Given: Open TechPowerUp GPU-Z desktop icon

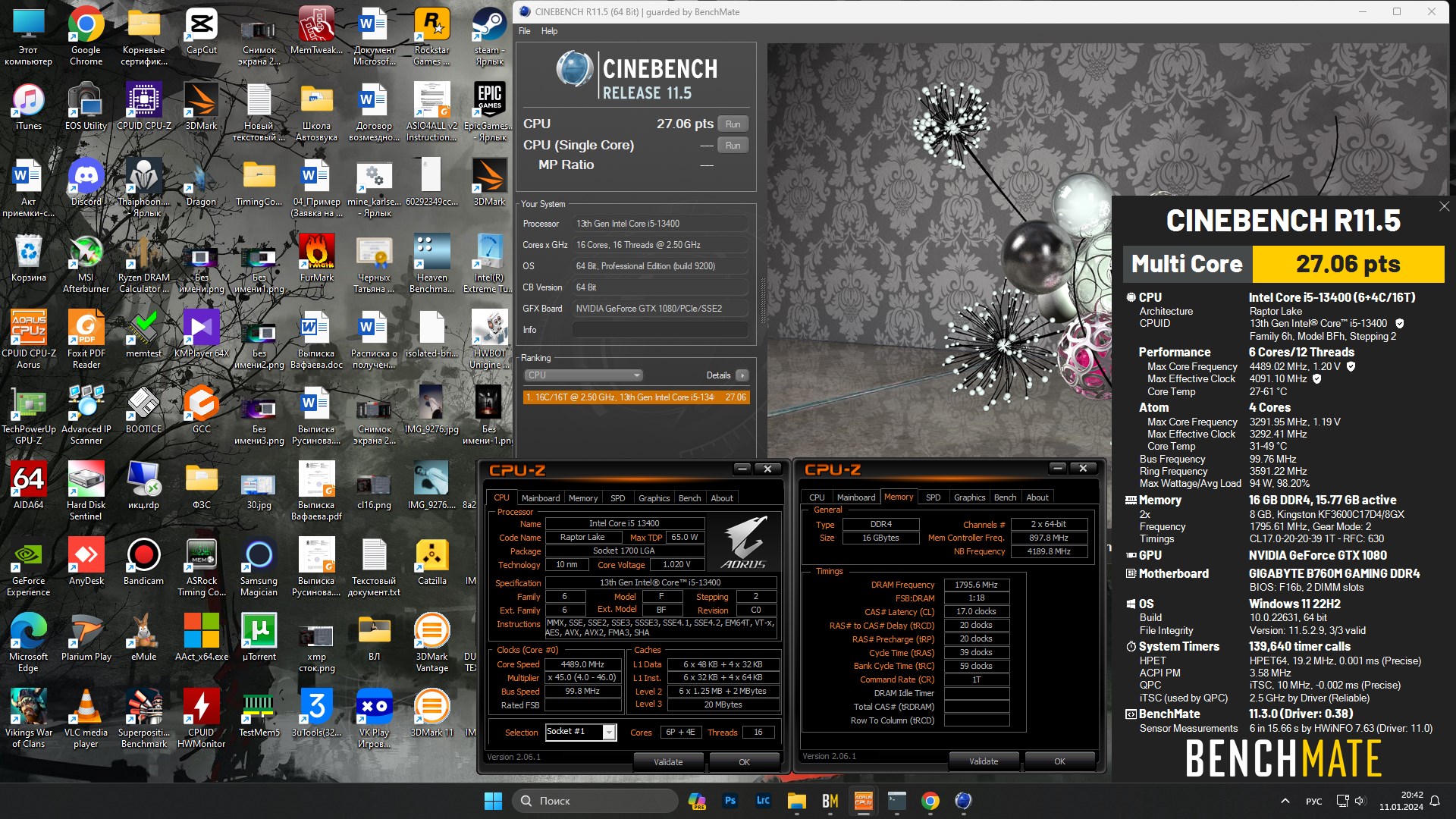Looking at the screenshot, I should pos(28,415).
